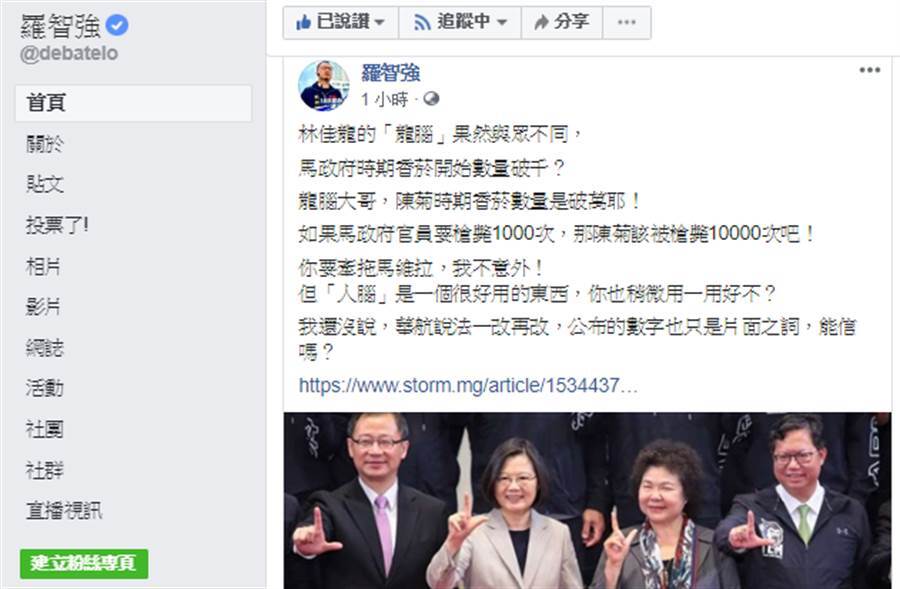The height and width of the screenshot is (589, 900).
Task: Expand the 追蹤中 dropdown arrow
Action: 502,22
